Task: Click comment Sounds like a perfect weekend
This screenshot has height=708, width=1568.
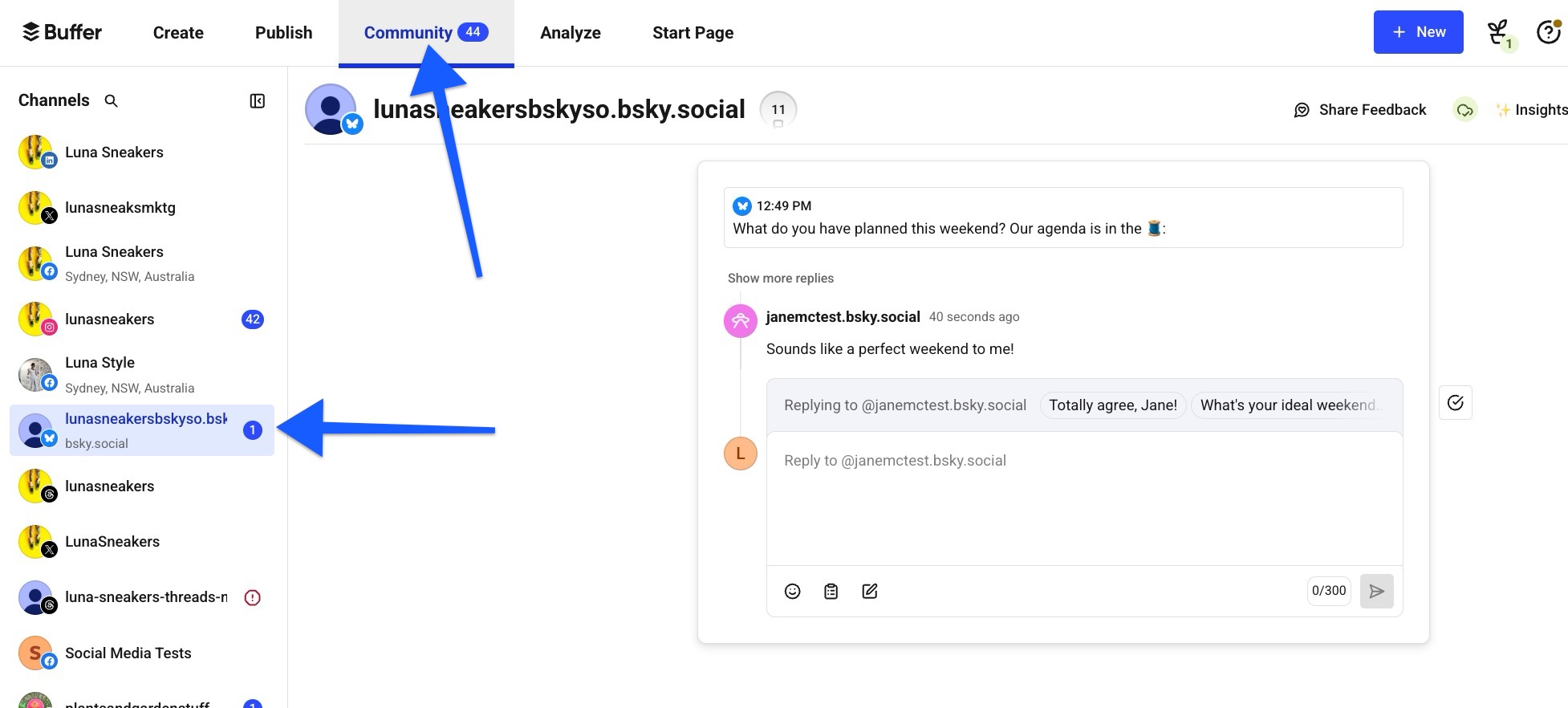Action: click(x=890, y=349)
